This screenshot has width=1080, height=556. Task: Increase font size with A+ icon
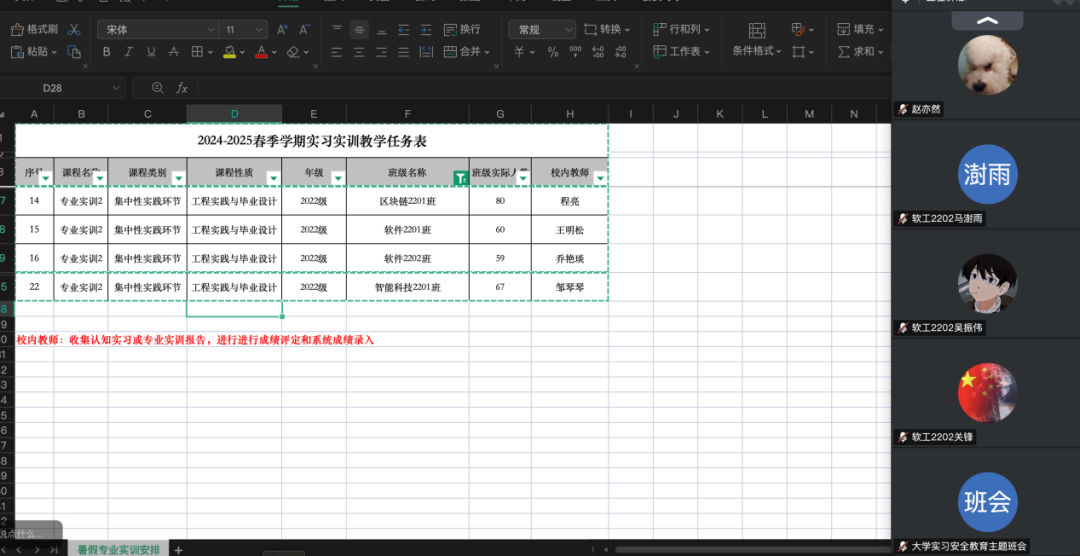(282, 30)
